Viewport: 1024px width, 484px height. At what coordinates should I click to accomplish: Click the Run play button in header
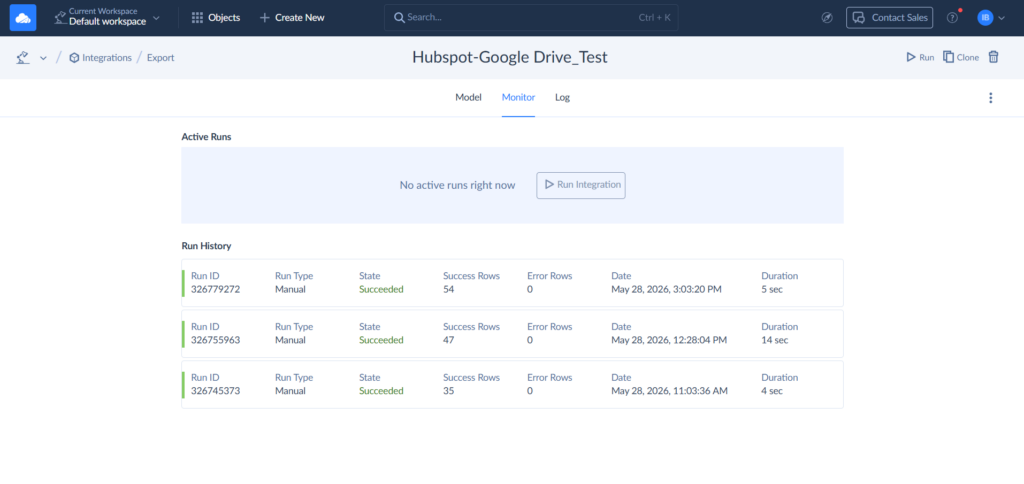tap(920, 57)
